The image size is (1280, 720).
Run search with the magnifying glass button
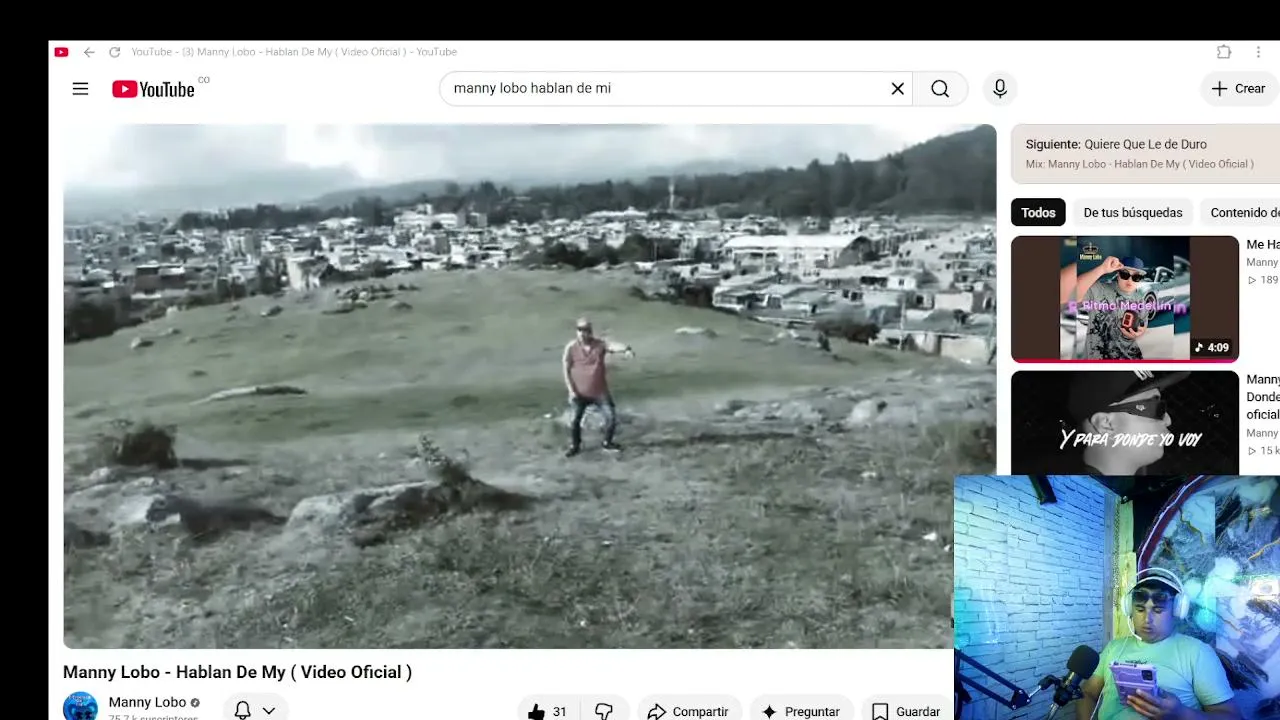coord(940,89)
